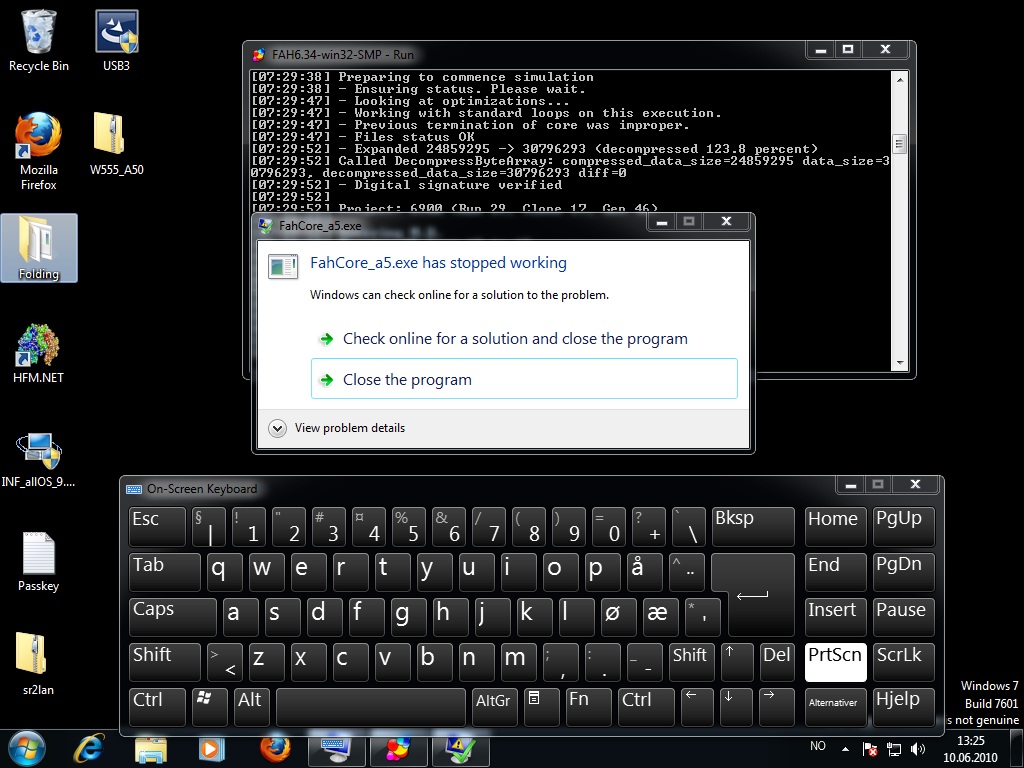
Task: Click the NO language indicator
Action: click(x=818, y=746)
